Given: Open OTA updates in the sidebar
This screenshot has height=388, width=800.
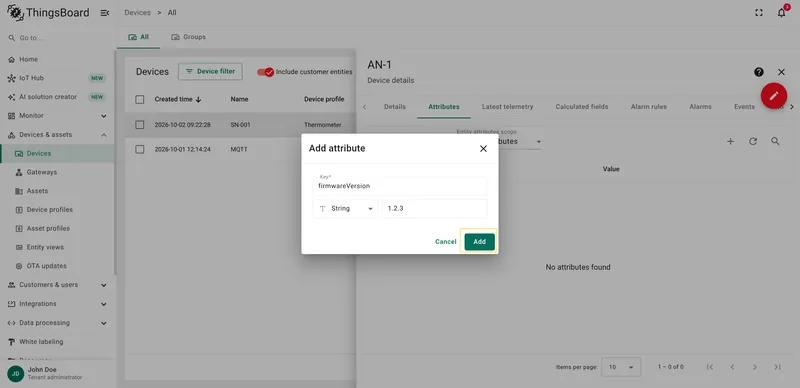Looking at the screenshot, I should (x=46, y=266).
